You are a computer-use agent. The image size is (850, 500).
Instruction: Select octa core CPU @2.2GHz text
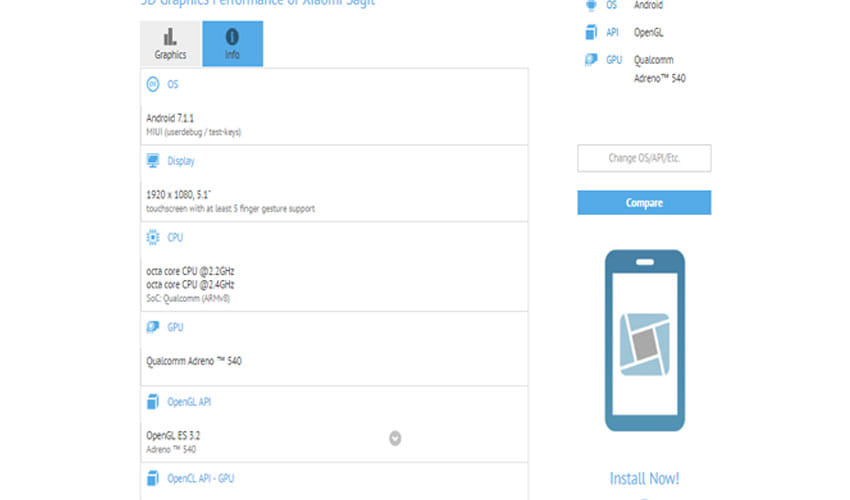[x=190, y=271]
